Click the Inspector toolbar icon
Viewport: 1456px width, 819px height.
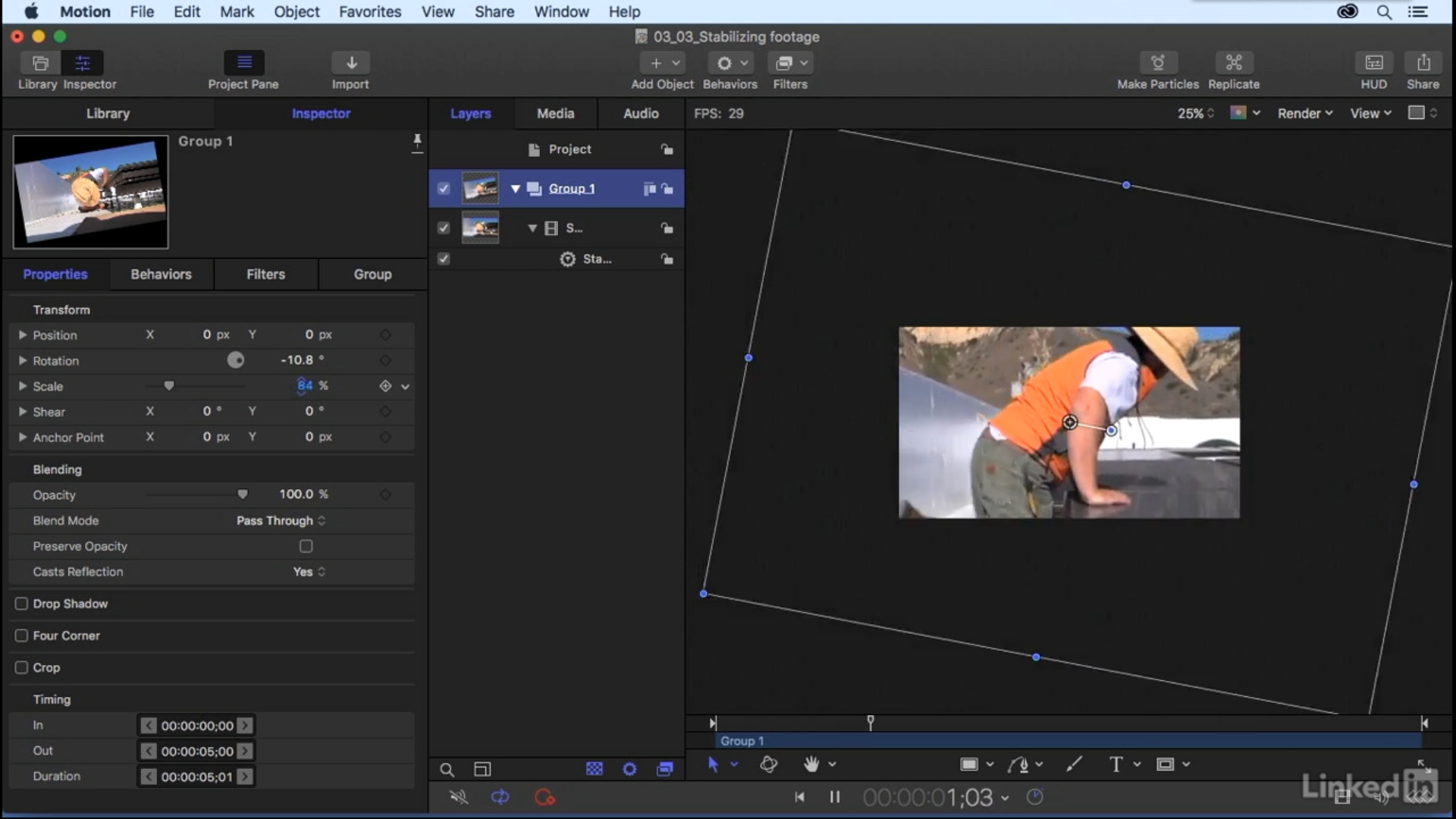[x=83, y=63]
